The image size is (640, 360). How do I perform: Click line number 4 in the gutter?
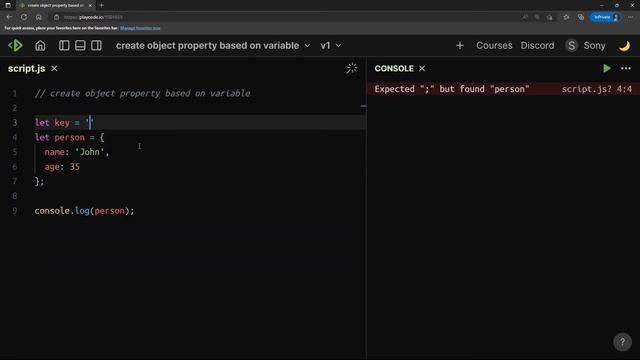(x=15, y=137)
